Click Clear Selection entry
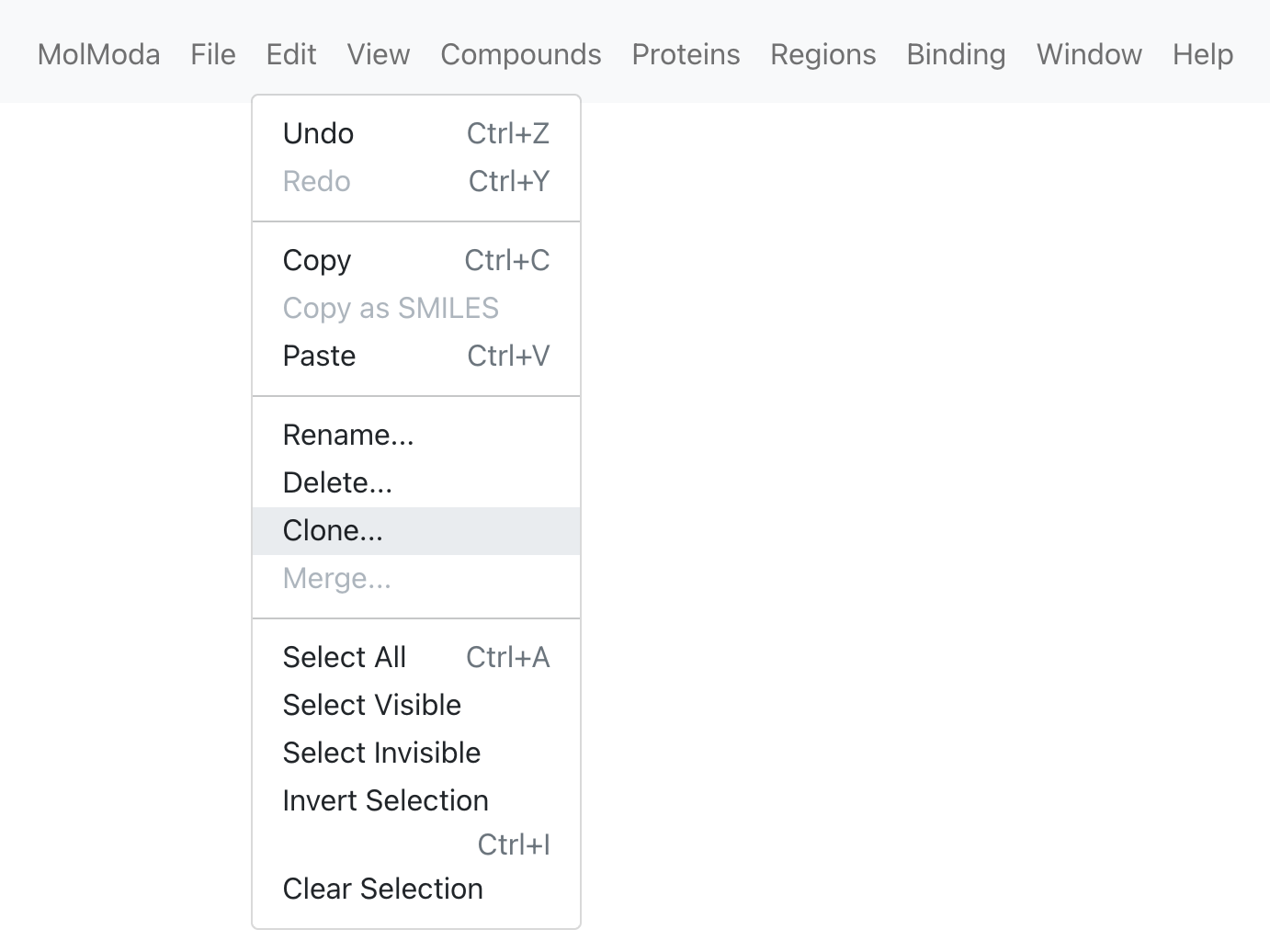1270x952 pixels. click(x=416, y=889)
